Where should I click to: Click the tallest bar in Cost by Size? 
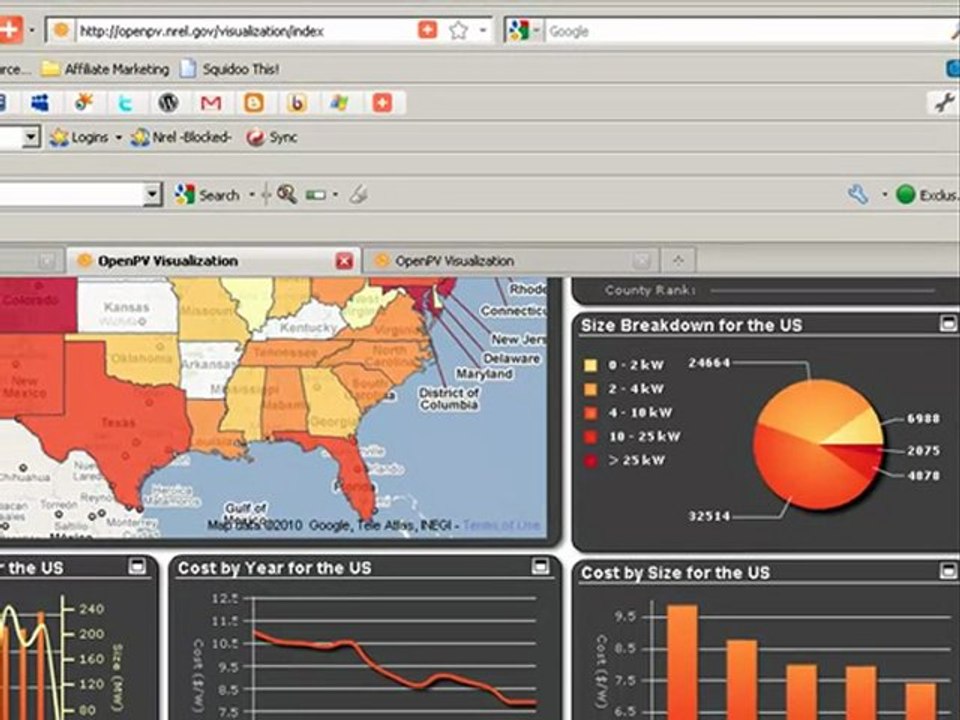coord(682,662)
